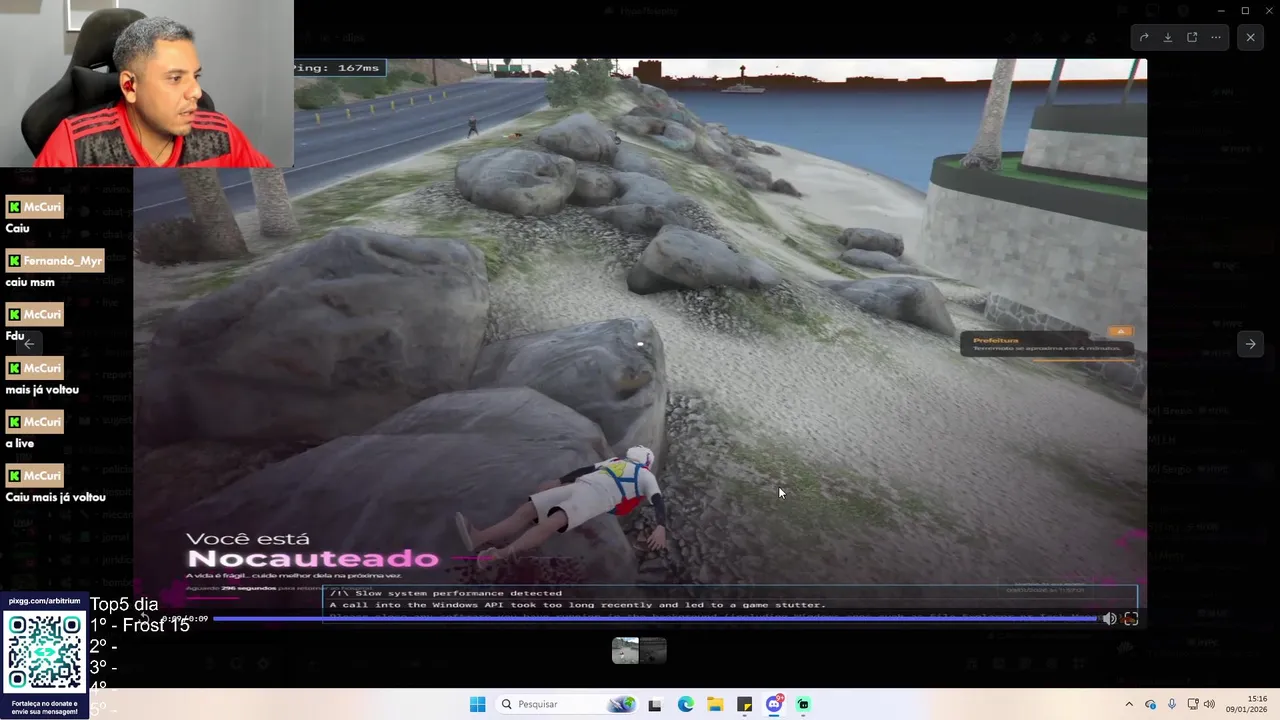Open File Explorer from the taskbar
Image resolution: width=1280 pixels, height=720 pixels.
(715, 704)
